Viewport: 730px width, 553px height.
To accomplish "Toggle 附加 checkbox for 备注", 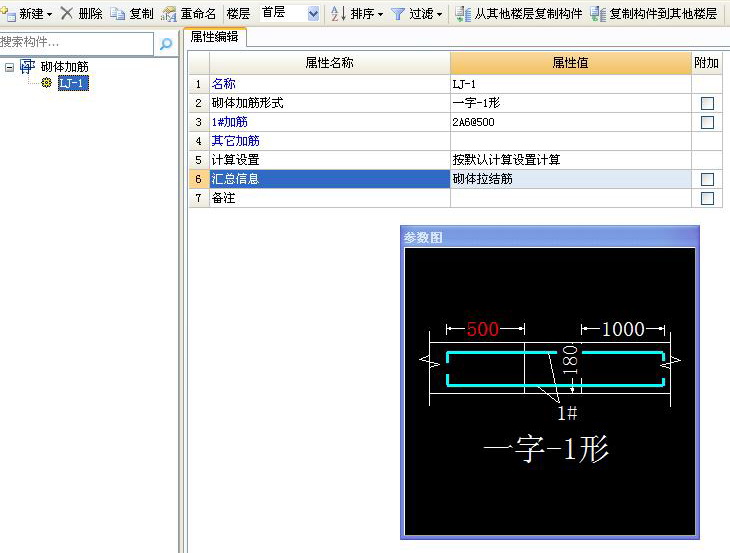I will 707,198.
